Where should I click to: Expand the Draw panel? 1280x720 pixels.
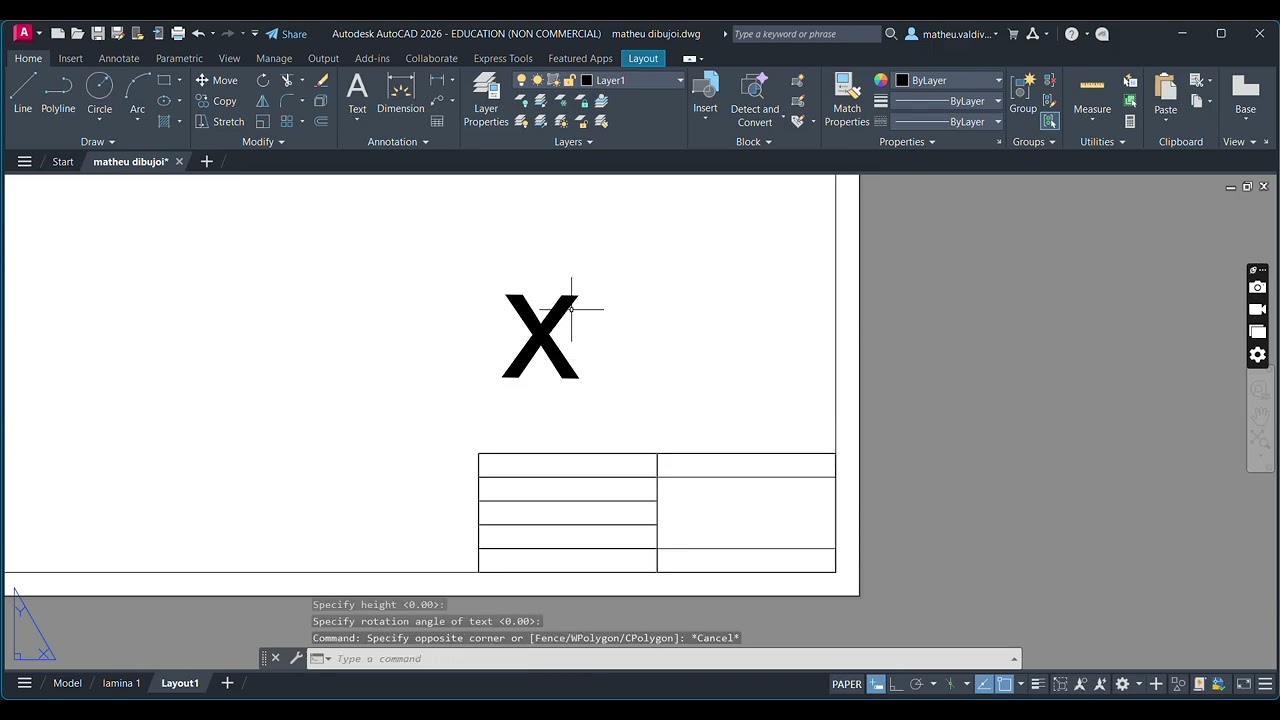tap(98, 142)
